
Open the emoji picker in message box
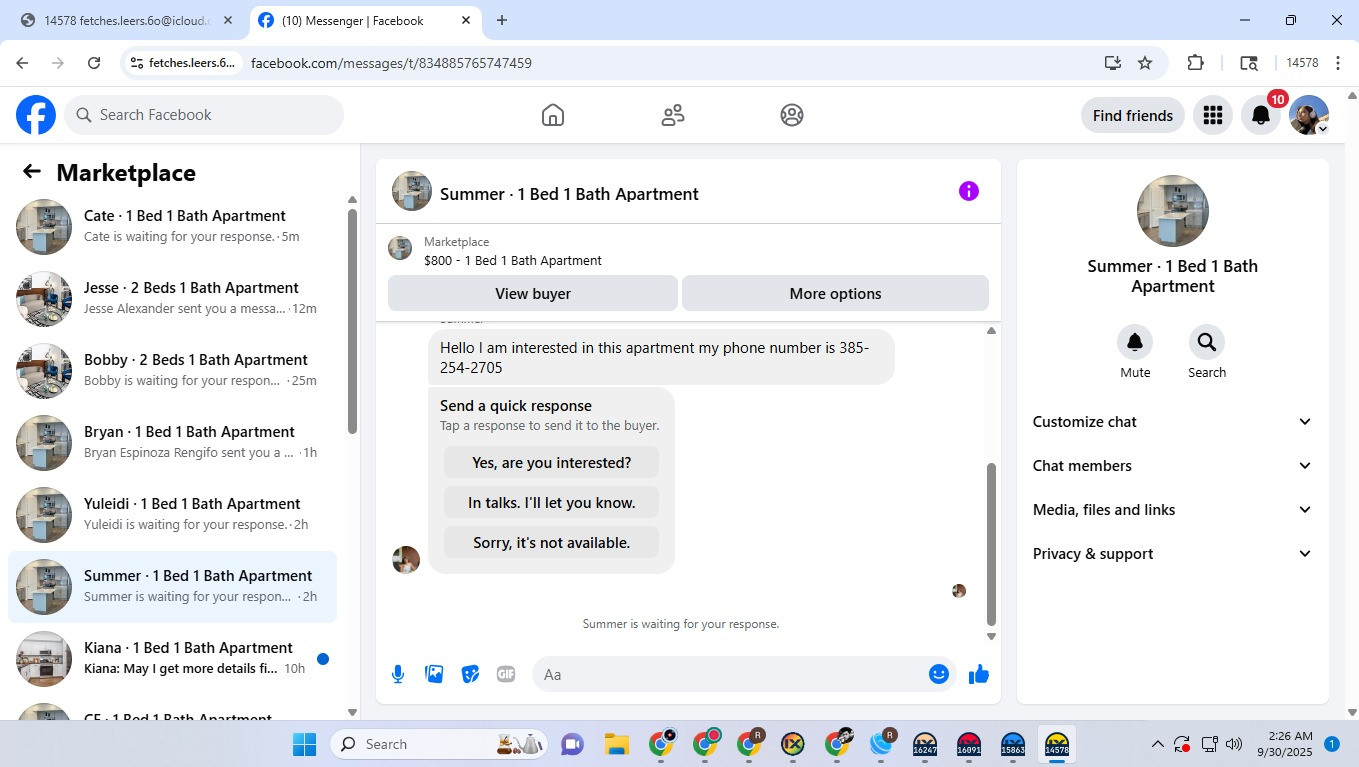click(938, 674)
